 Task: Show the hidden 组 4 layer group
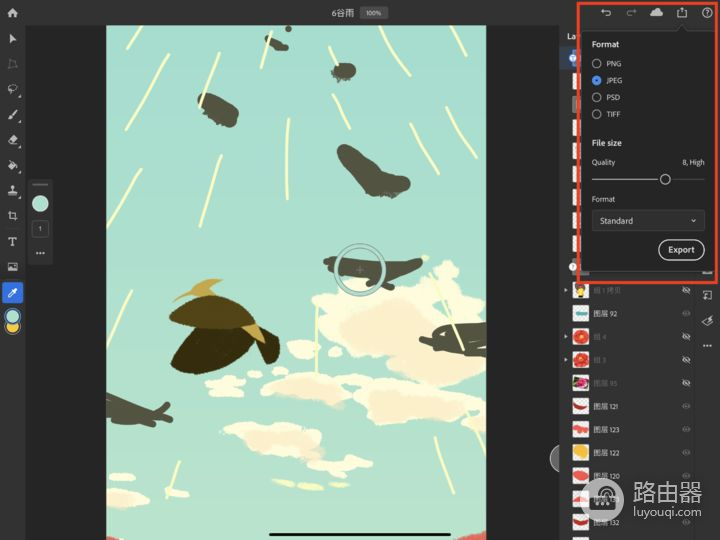[x=686, y=336]
